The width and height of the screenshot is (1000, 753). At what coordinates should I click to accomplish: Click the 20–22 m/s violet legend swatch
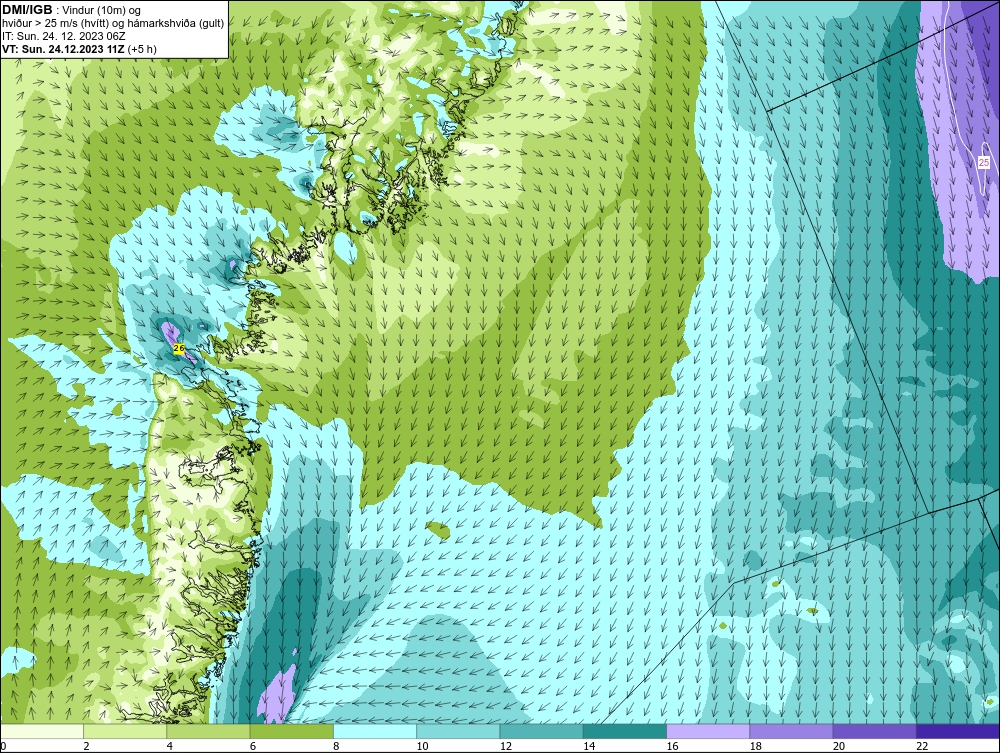coord(874,731)
